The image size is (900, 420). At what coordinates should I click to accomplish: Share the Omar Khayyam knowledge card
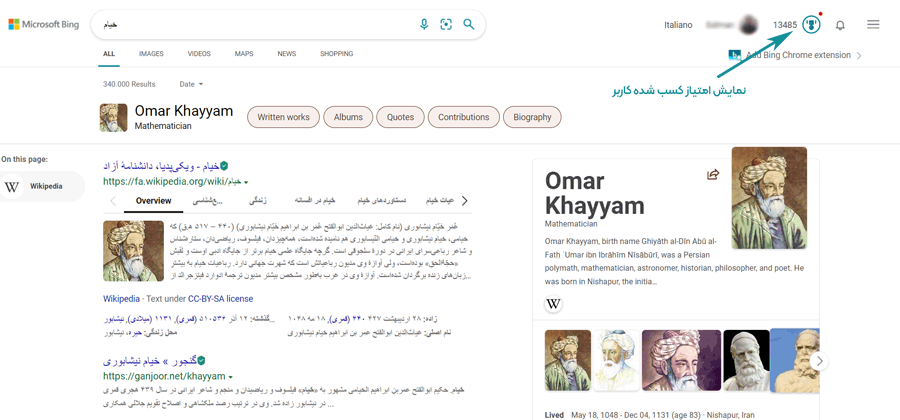(713, 174)
